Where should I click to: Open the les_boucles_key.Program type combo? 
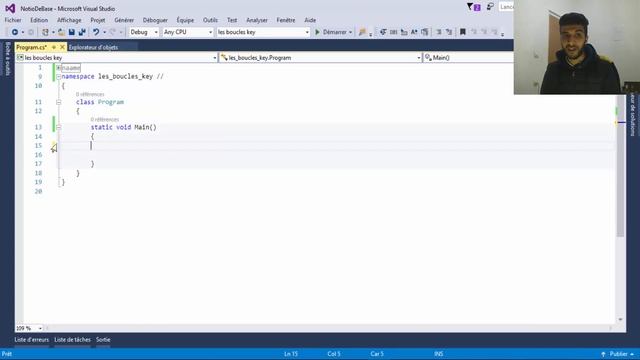click(x=320, y=58)
